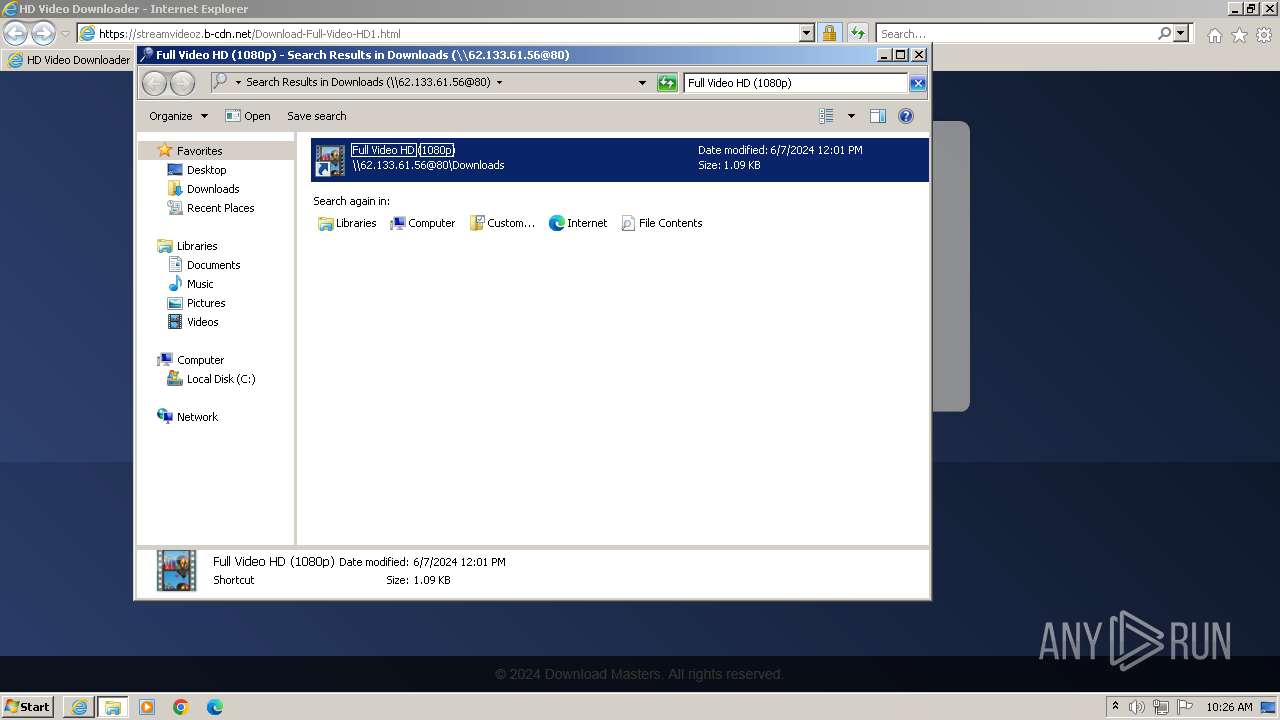Open the Organize menu
Screen dimensions: 1280x720
point(178,116)
